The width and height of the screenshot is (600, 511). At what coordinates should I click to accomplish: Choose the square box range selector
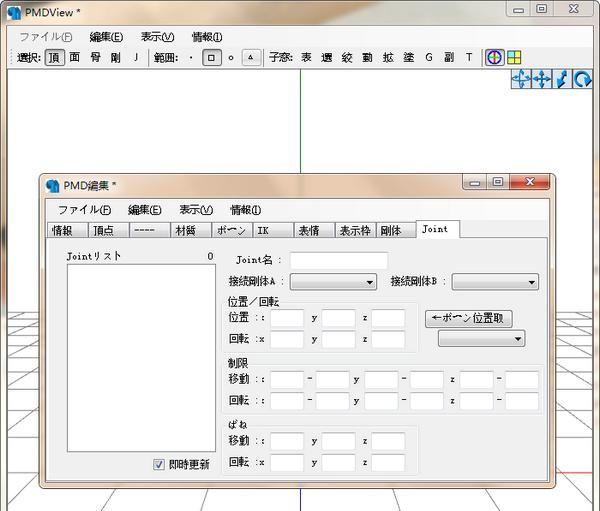211,57
